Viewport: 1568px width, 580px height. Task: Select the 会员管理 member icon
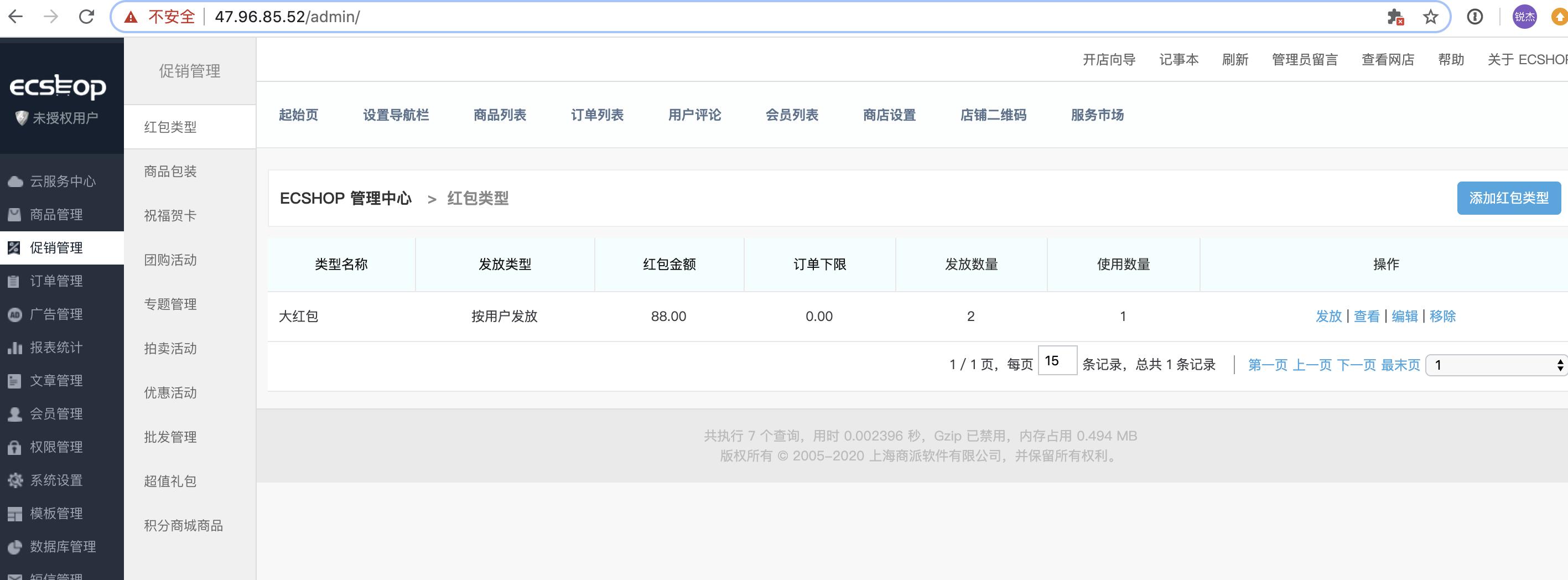14,414
